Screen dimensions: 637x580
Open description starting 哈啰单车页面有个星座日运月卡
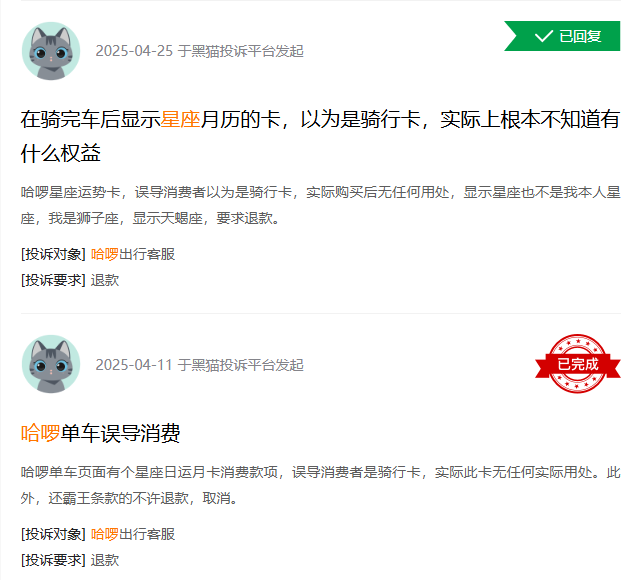click(x=321, y=485)
